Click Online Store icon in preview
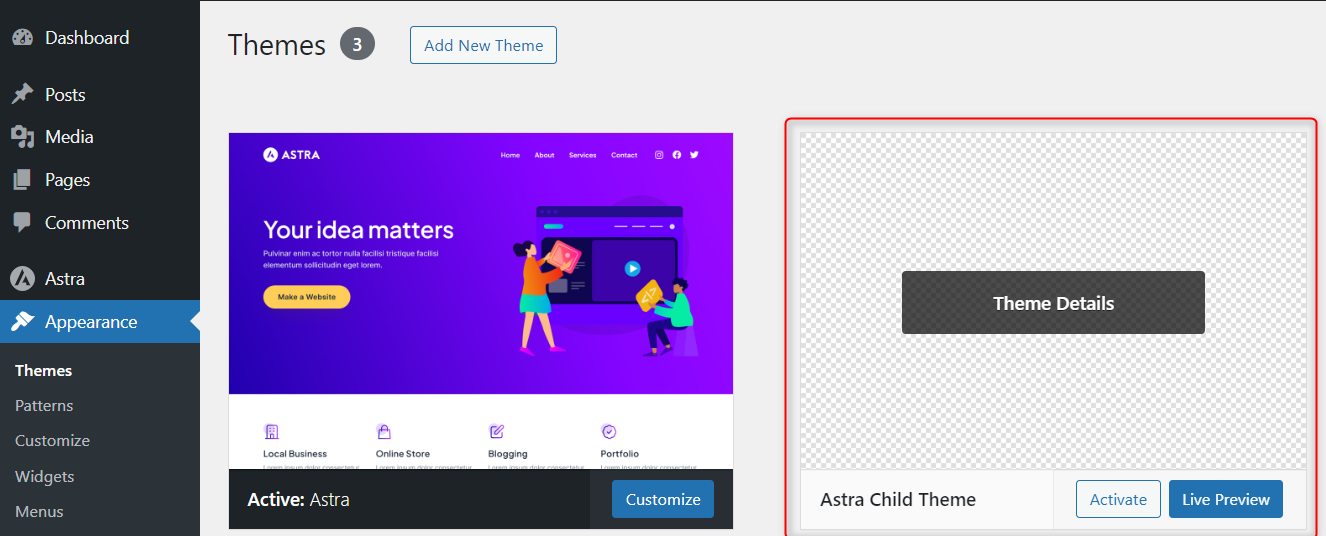This screenshot has height=536, width=1326. 384,432
